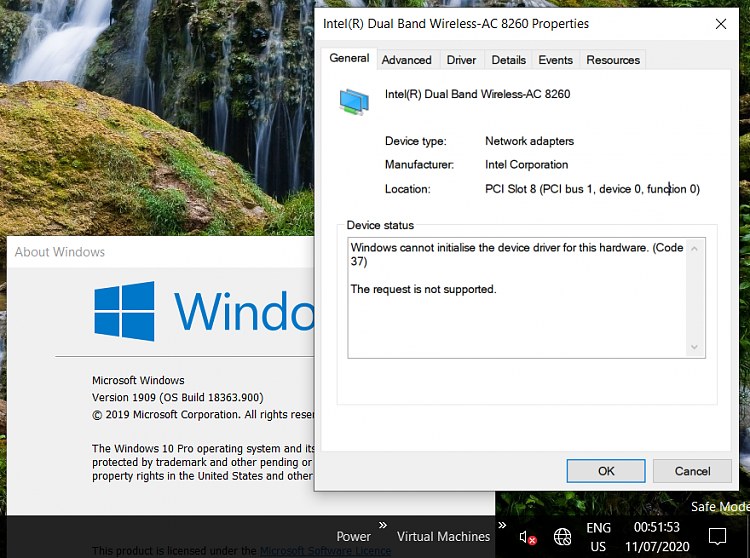Open the Advanced tab
This screenshot has height=558, width=750.
(407, 60)
